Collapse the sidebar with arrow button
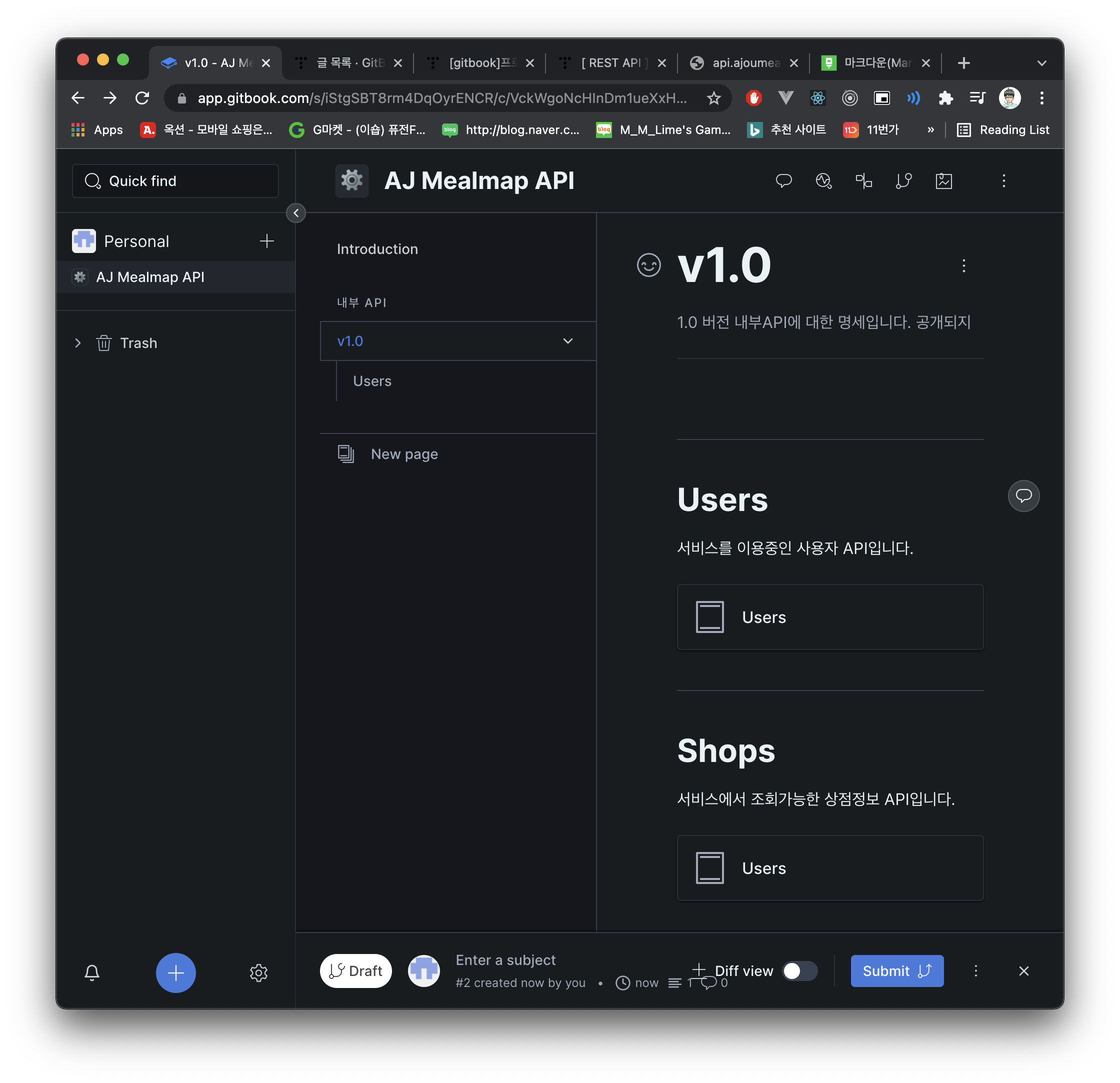Image resolution: width=1120 pixels, height=1083 pixels. pyautogui.click(x=296, y=213)
